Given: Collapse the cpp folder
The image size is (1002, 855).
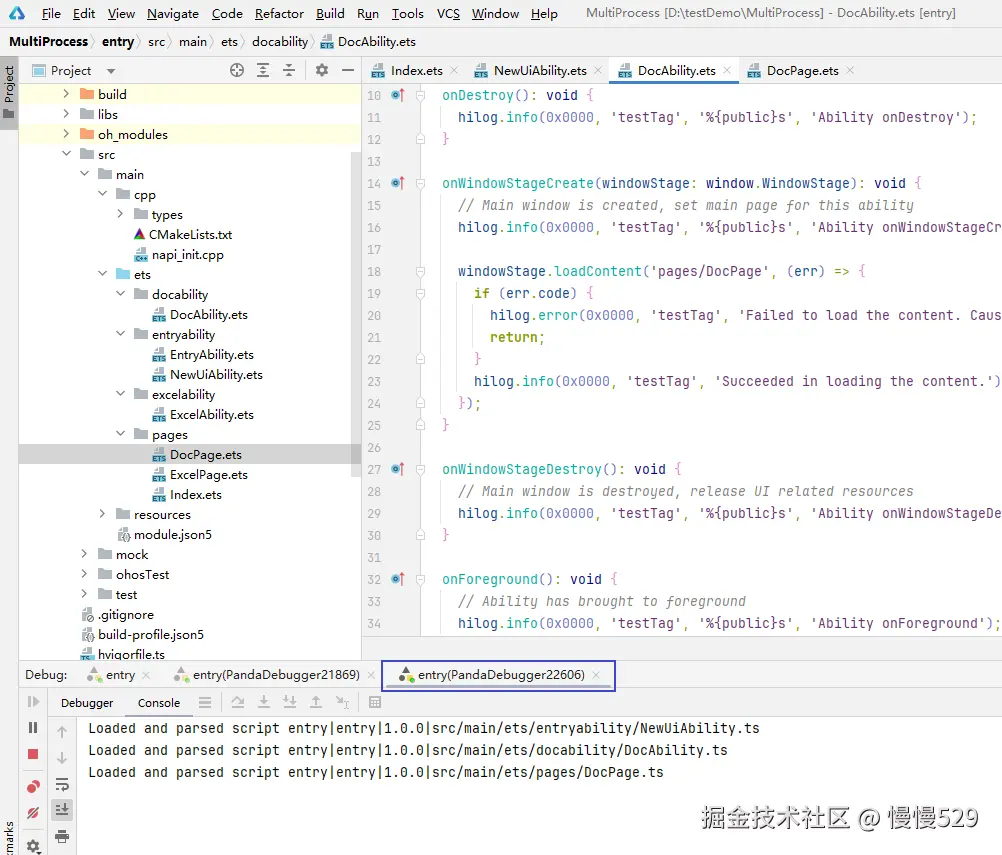Looking at the screenshot, I should click(102, 194).
